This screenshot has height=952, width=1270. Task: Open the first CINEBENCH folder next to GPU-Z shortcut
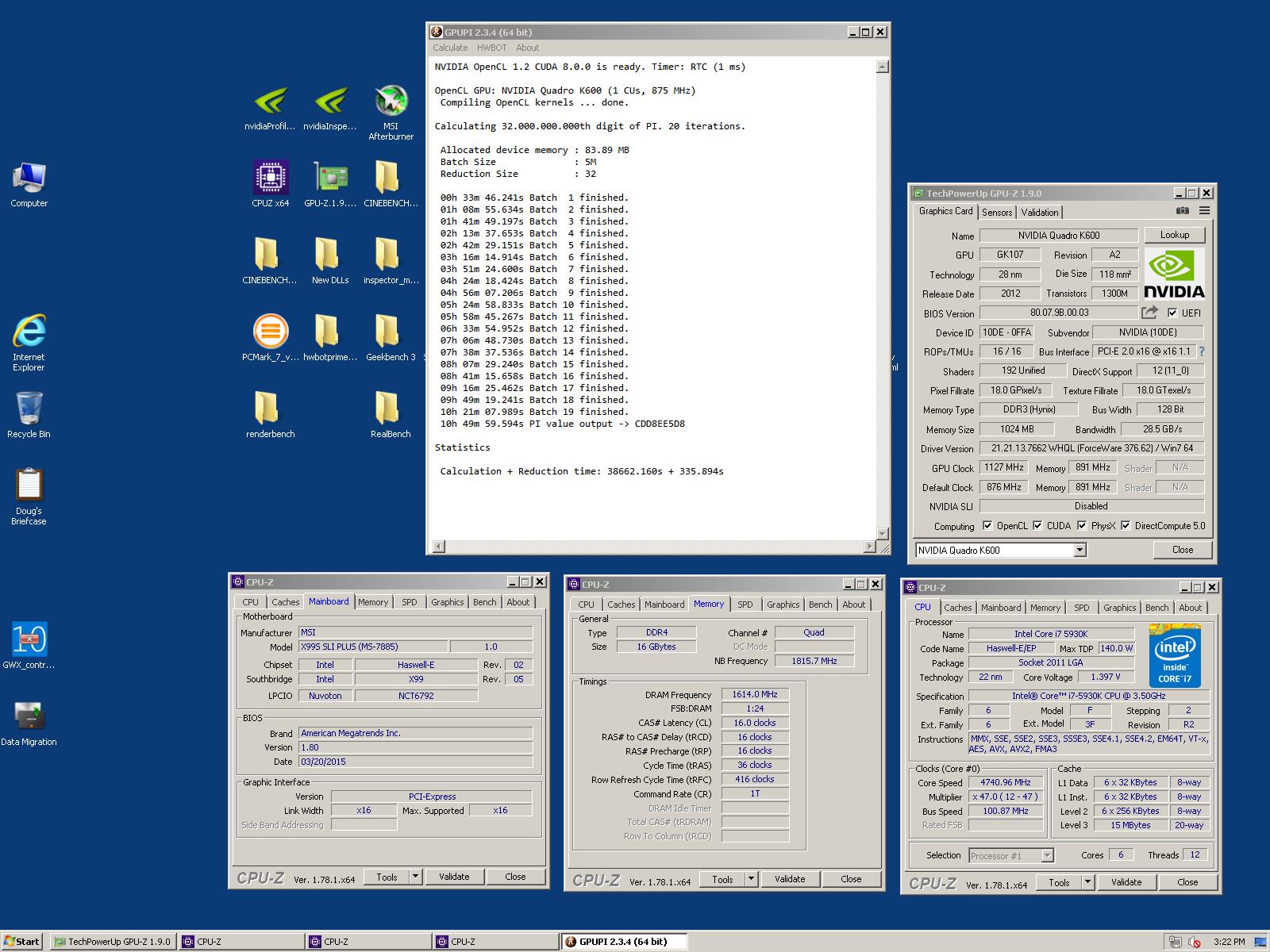pyautogui.click(x=391, y=183)
